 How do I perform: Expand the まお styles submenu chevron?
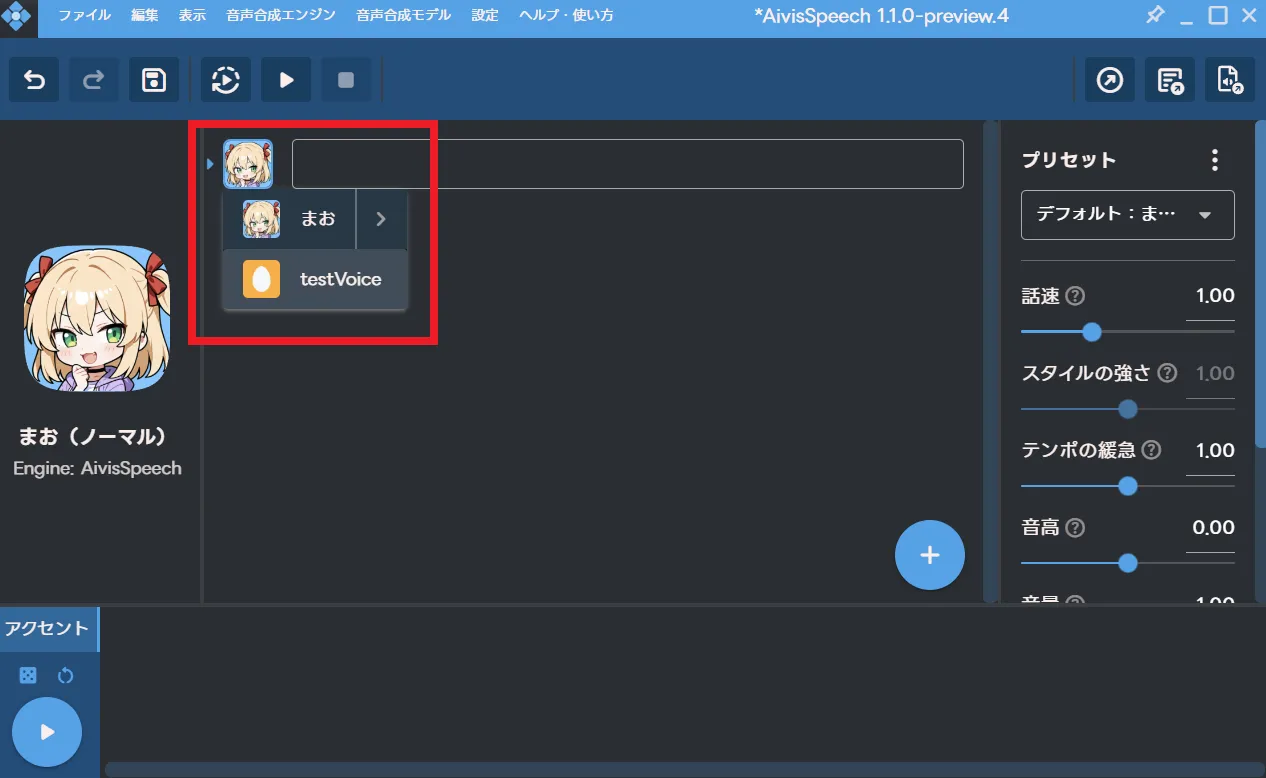[x=381, y=219]
